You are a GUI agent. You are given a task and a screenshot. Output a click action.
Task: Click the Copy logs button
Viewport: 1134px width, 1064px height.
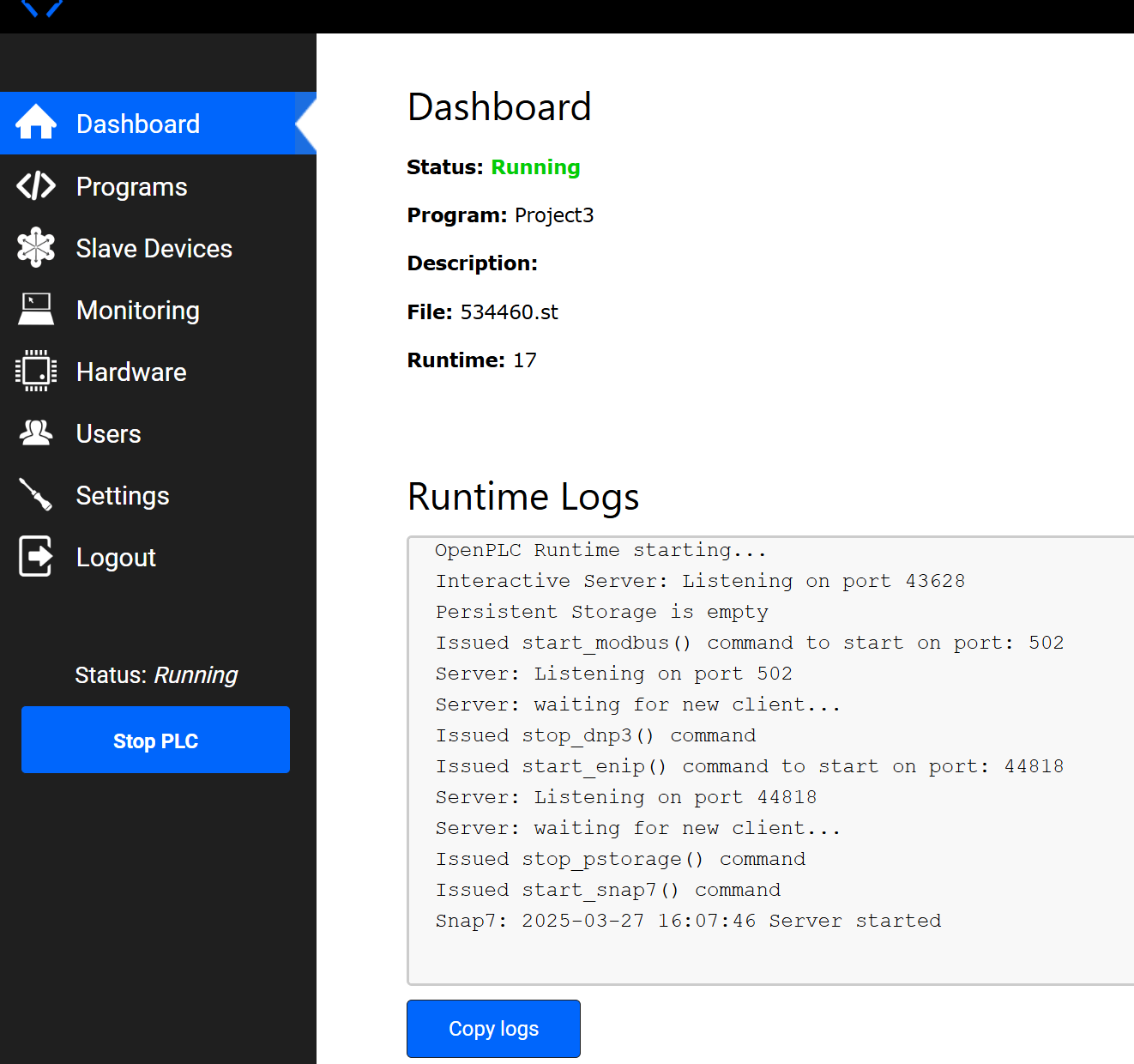[493, 1028]
